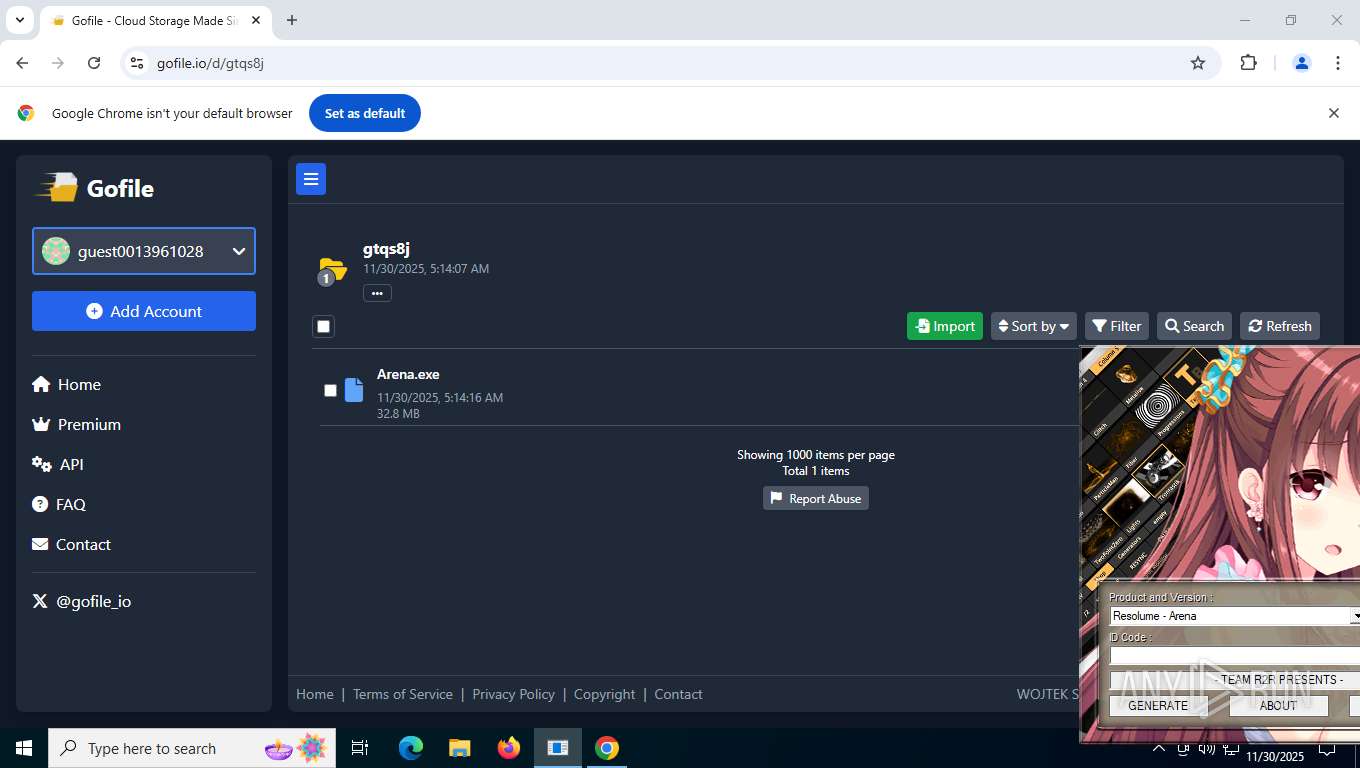This screenshot has height=768, width=1360.
Task: Dismiss the default browser notification bar
Action: (1333, 113)
